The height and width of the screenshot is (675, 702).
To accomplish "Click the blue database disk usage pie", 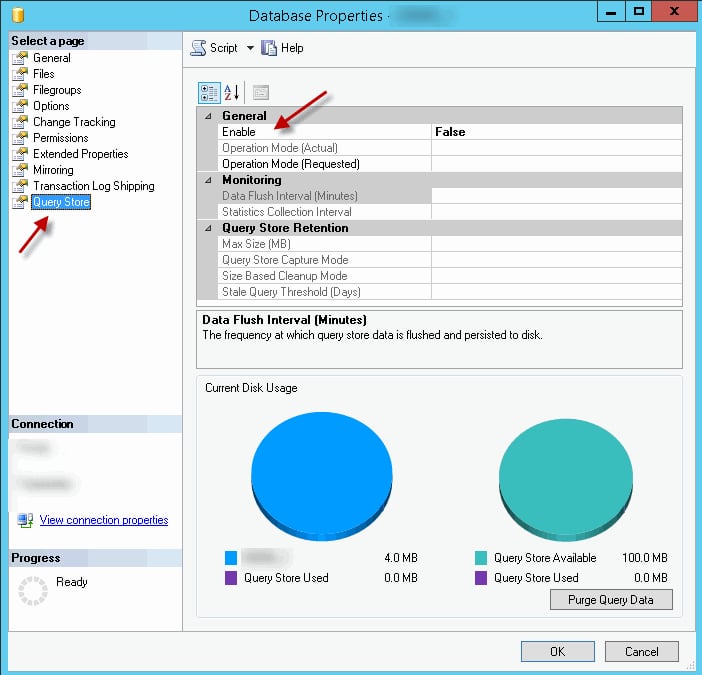I will (x=322, y=476).
